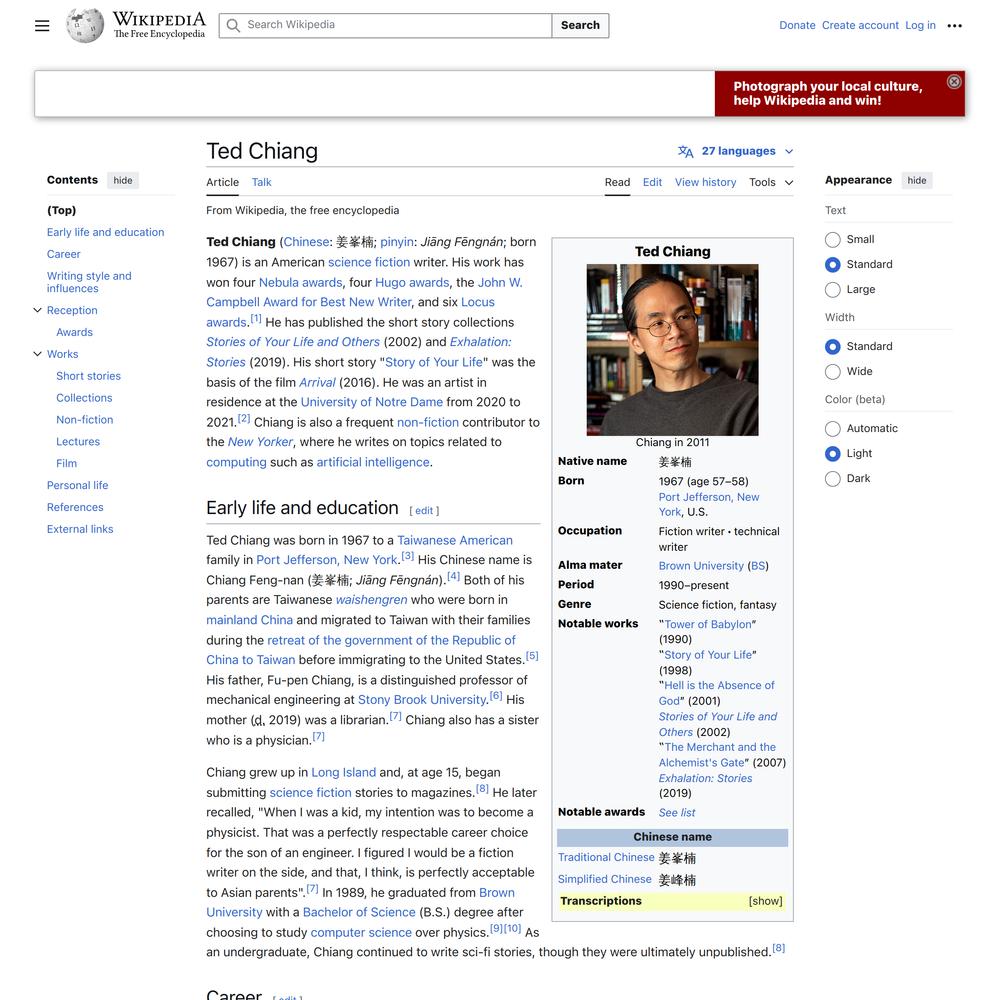Select Wide width option

832,371
